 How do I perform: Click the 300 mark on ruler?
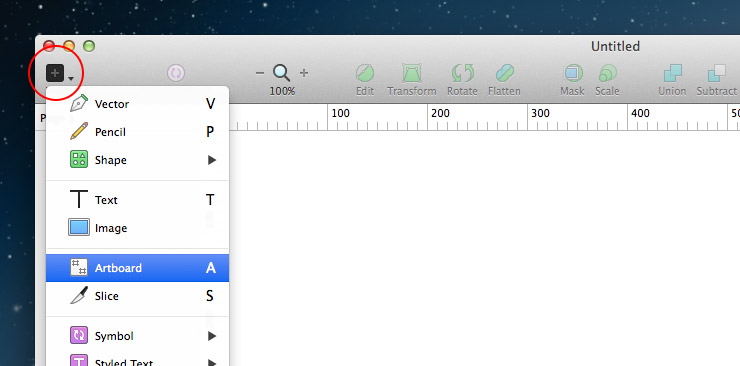pyautogui.click(x=540, y=113)
